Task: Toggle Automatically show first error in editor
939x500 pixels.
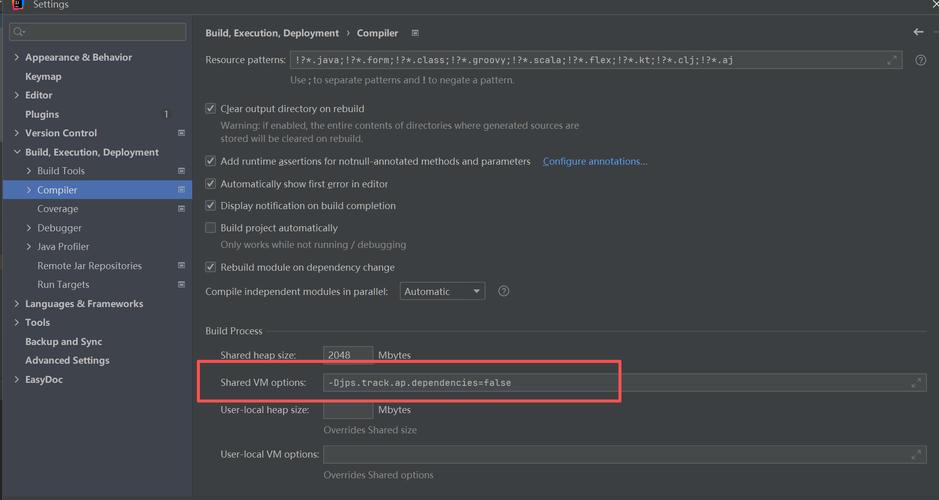Action: 210,184
